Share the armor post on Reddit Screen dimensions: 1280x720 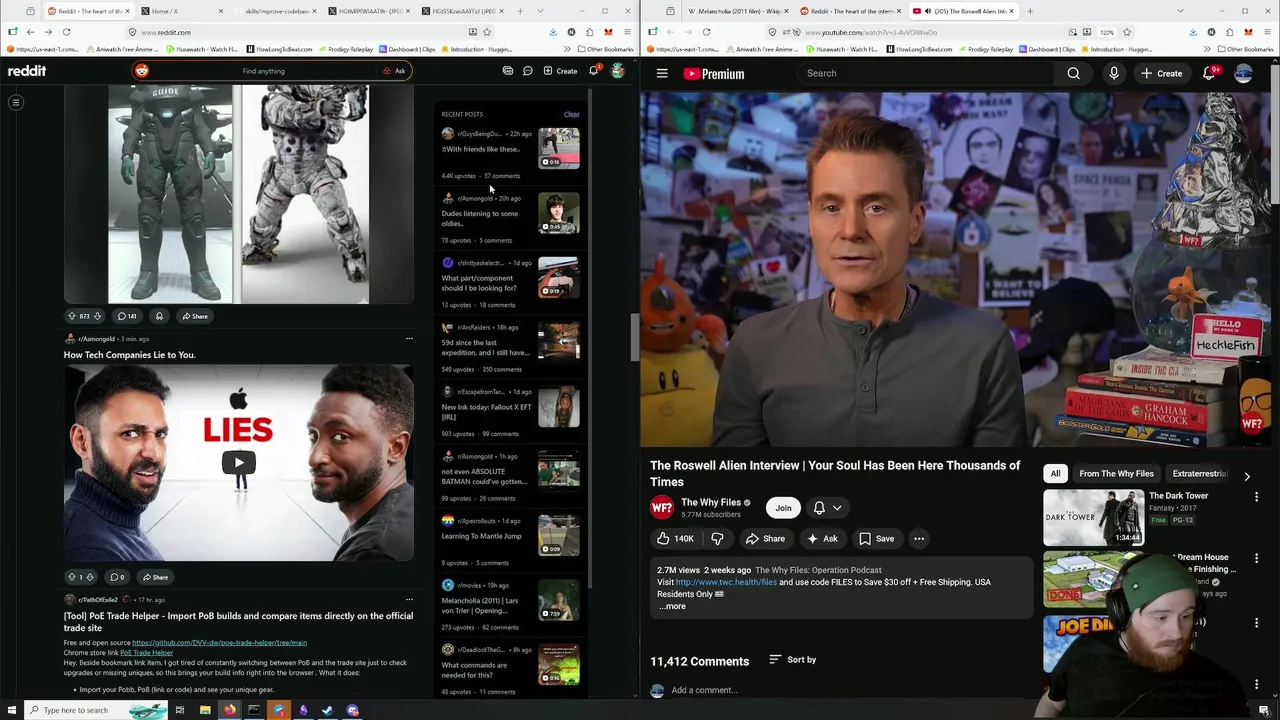tap(194, 316)
